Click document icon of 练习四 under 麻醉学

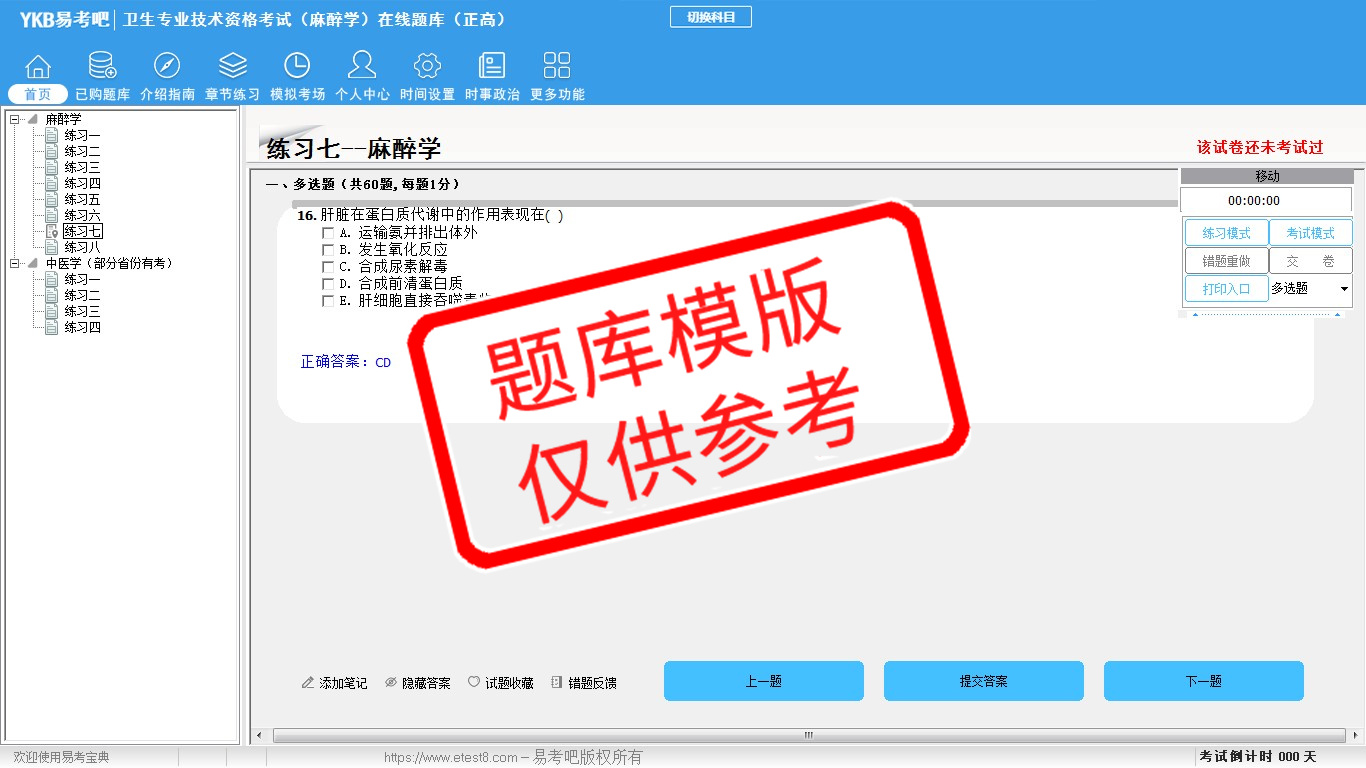coord(52,184)
